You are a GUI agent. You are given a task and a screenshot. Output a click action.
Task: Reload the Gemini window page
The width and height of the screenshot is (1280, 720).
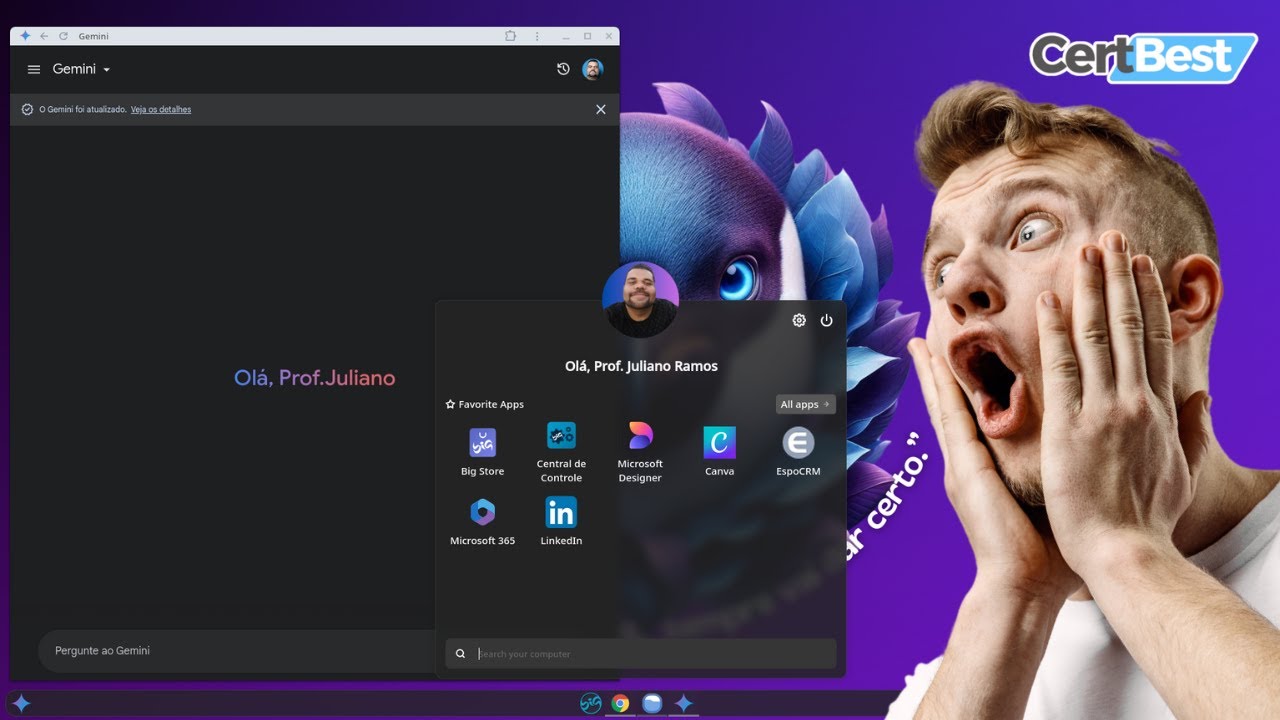tap(63, 36)
